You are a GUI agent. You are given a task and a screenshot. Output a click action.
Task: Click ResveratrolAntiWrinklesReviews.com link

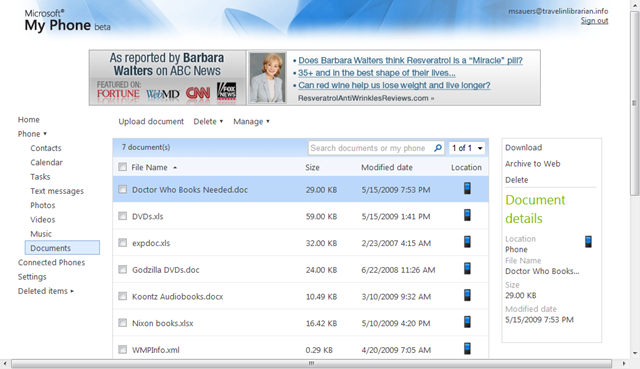click(366, 98)
